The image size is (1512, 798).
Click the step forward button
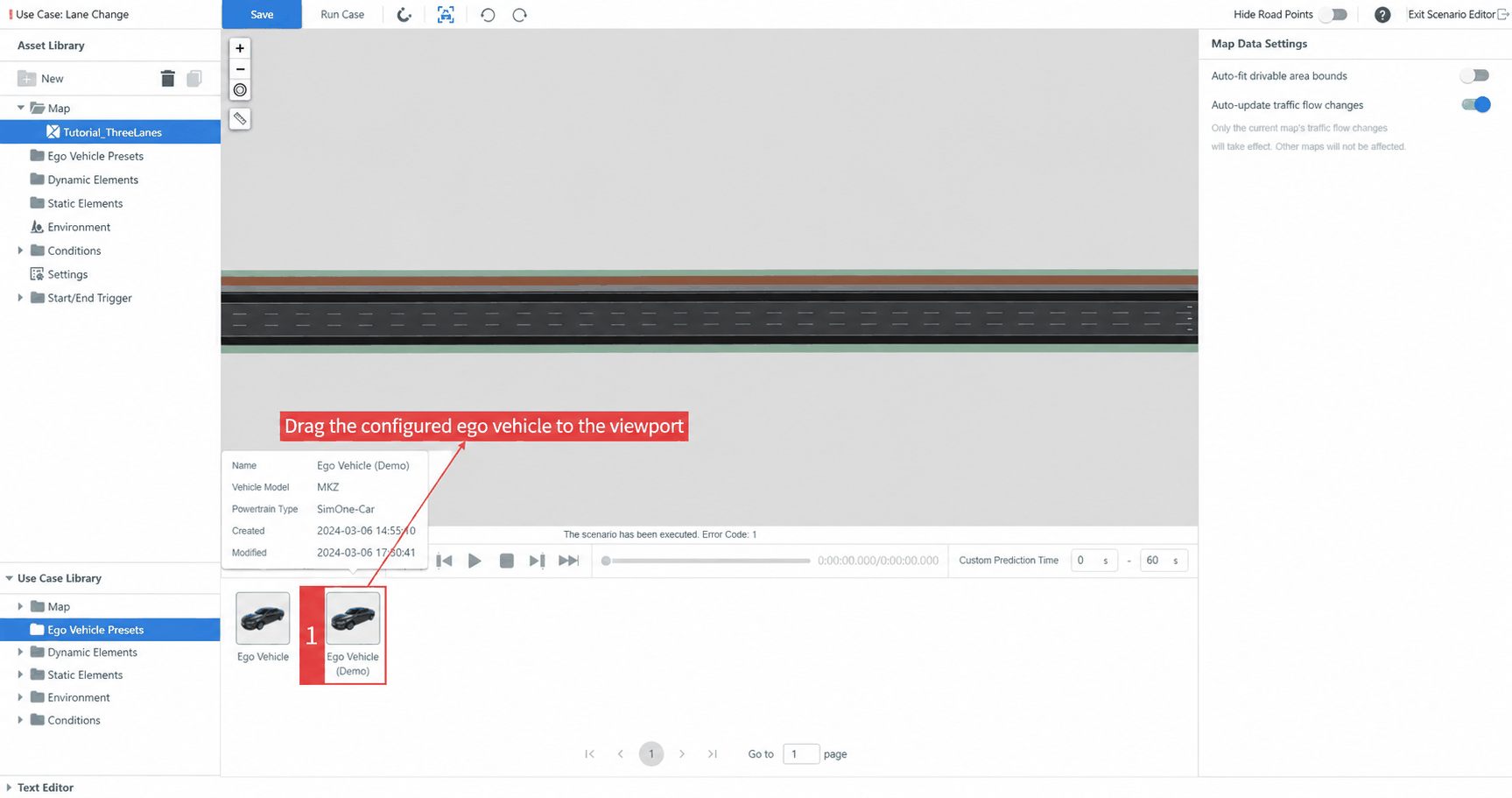click(x=537, y=561)
